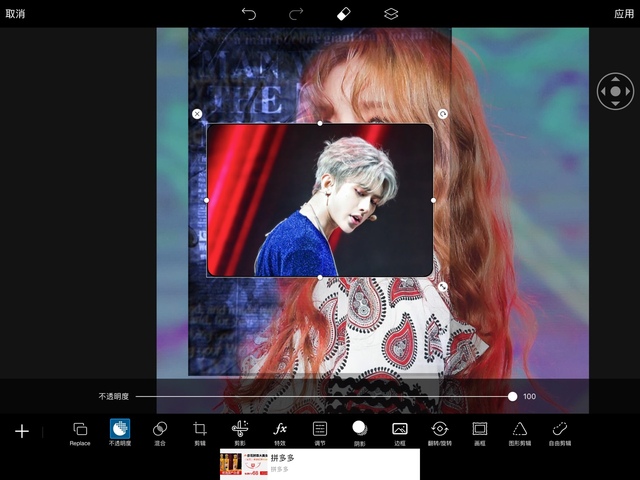Choose the 自由剪辑 free crop tool

[560, 429]
